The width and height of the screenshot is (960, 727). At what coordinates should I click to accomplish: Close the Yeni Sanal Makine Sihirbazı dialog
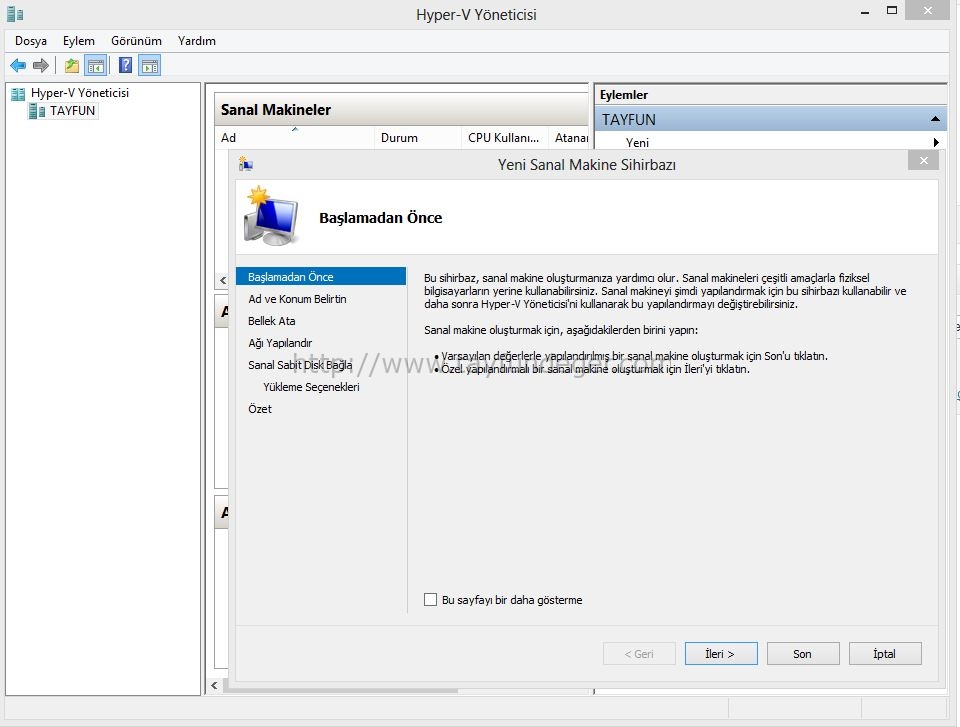(923, 160)
